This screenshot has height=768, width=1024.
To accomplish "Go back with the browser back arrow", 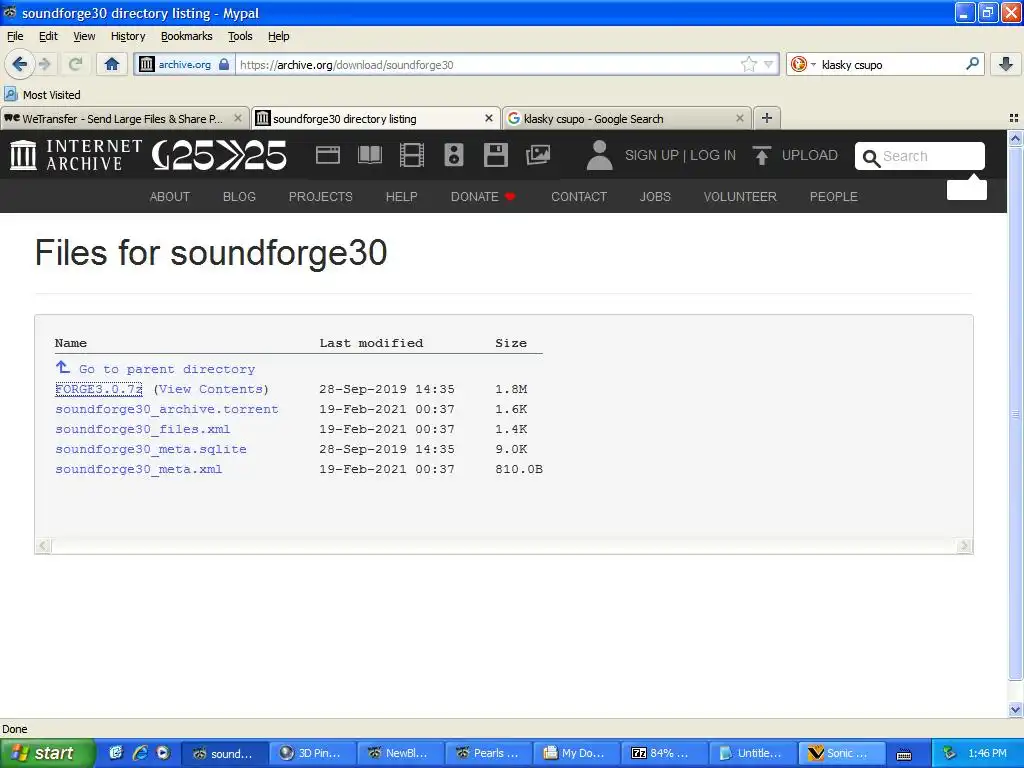I will click(20, 64).
